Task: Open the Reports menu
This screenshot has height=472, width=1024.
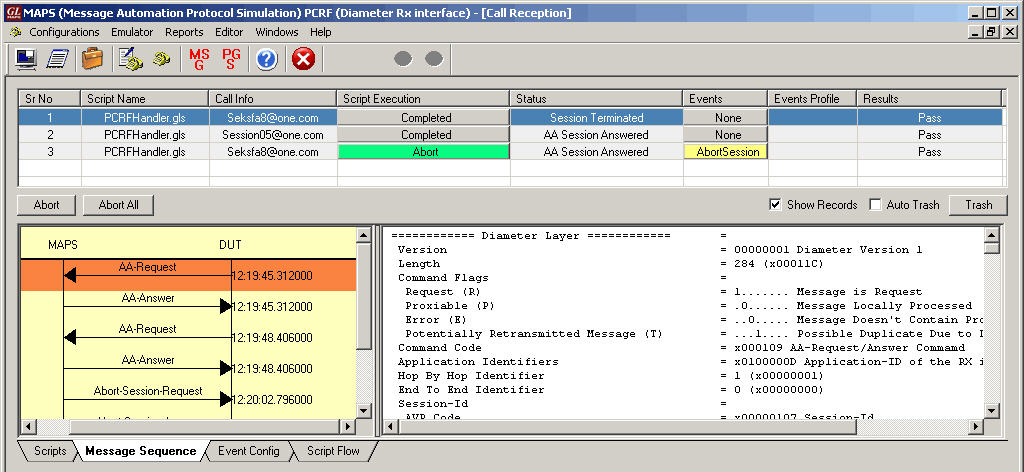Action: point(184,32)
